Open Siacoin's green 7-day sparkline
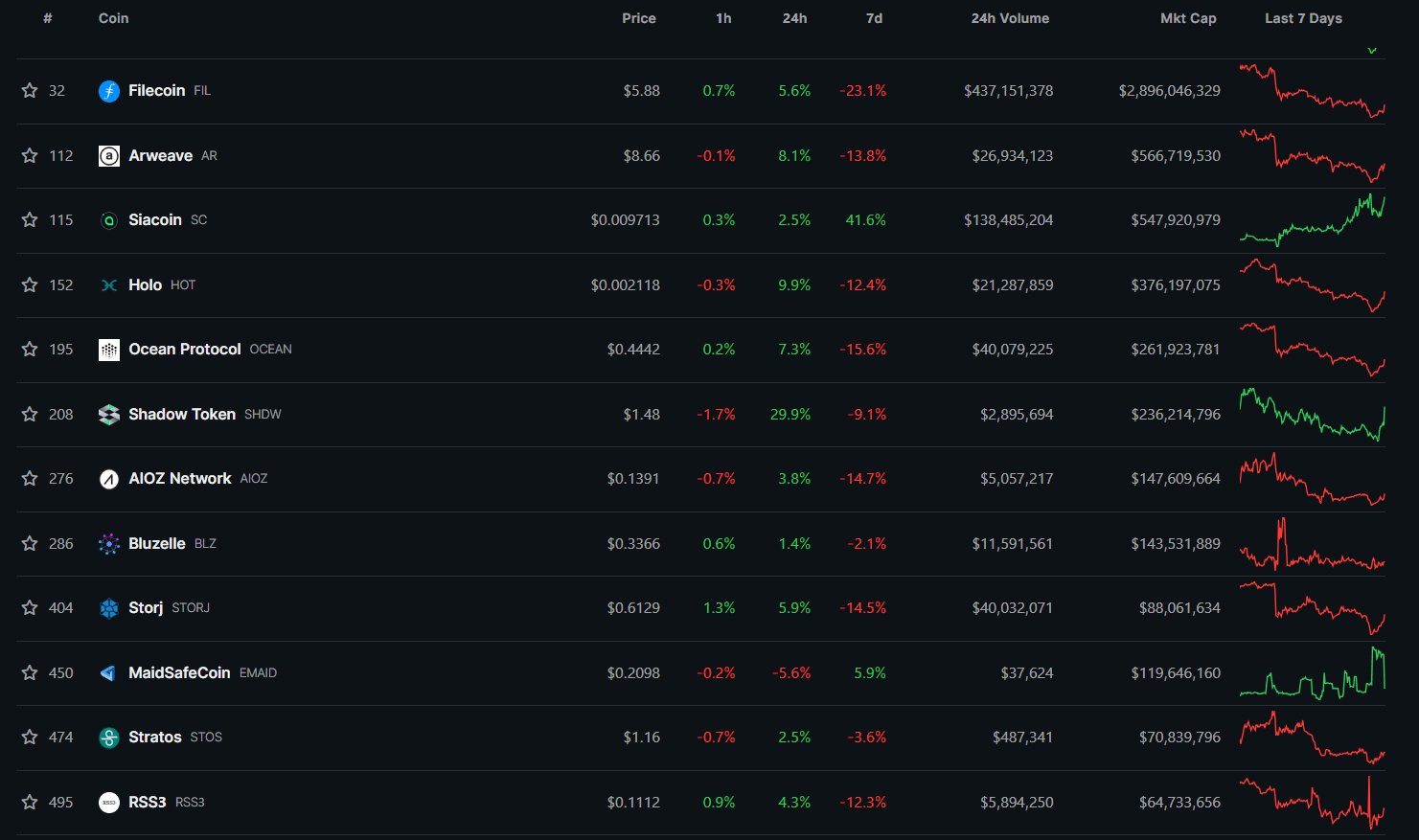Viewport: 1419px width, 840px height. click(x=1313, y=220)
